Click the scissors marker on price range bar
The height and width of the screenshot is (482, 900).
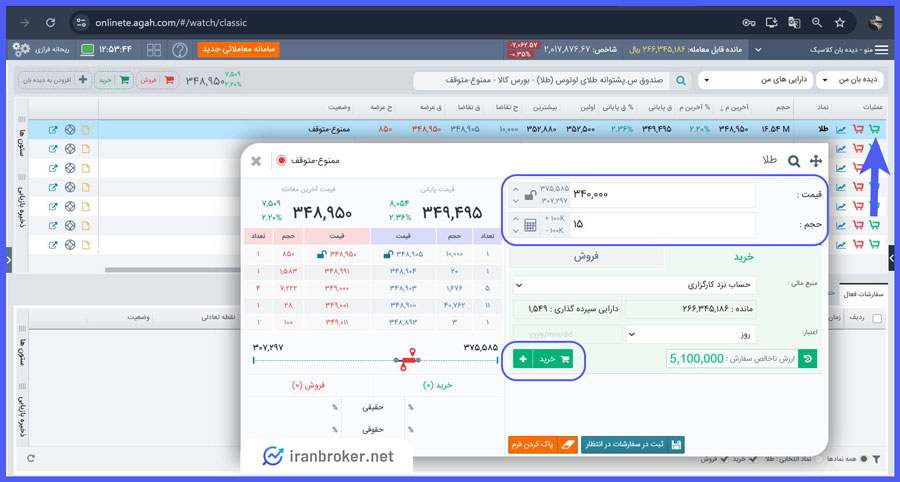(406, 360)
